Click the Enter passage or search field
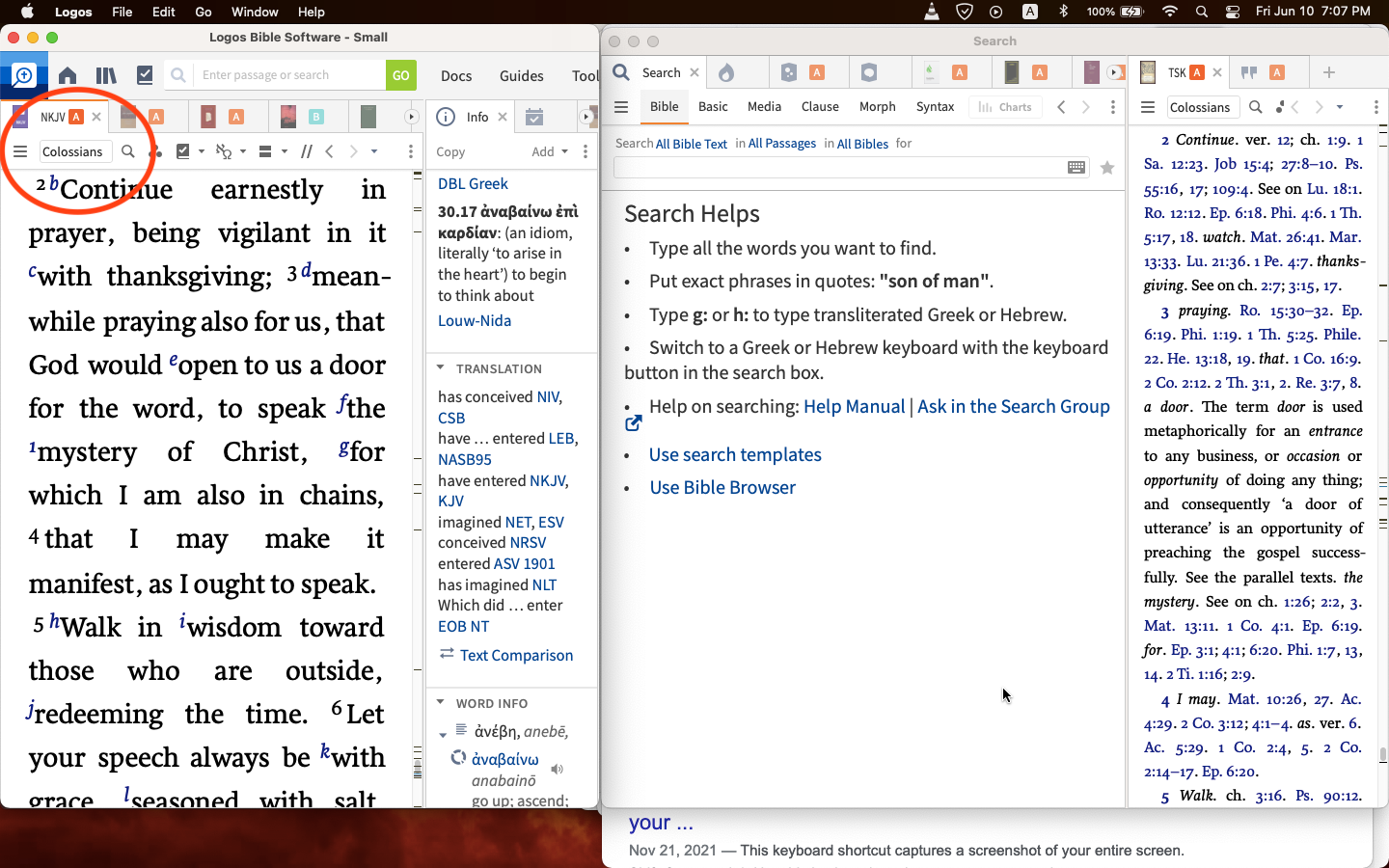Image resolution: width=1389 pixels, height=868 pixels. 280,74
